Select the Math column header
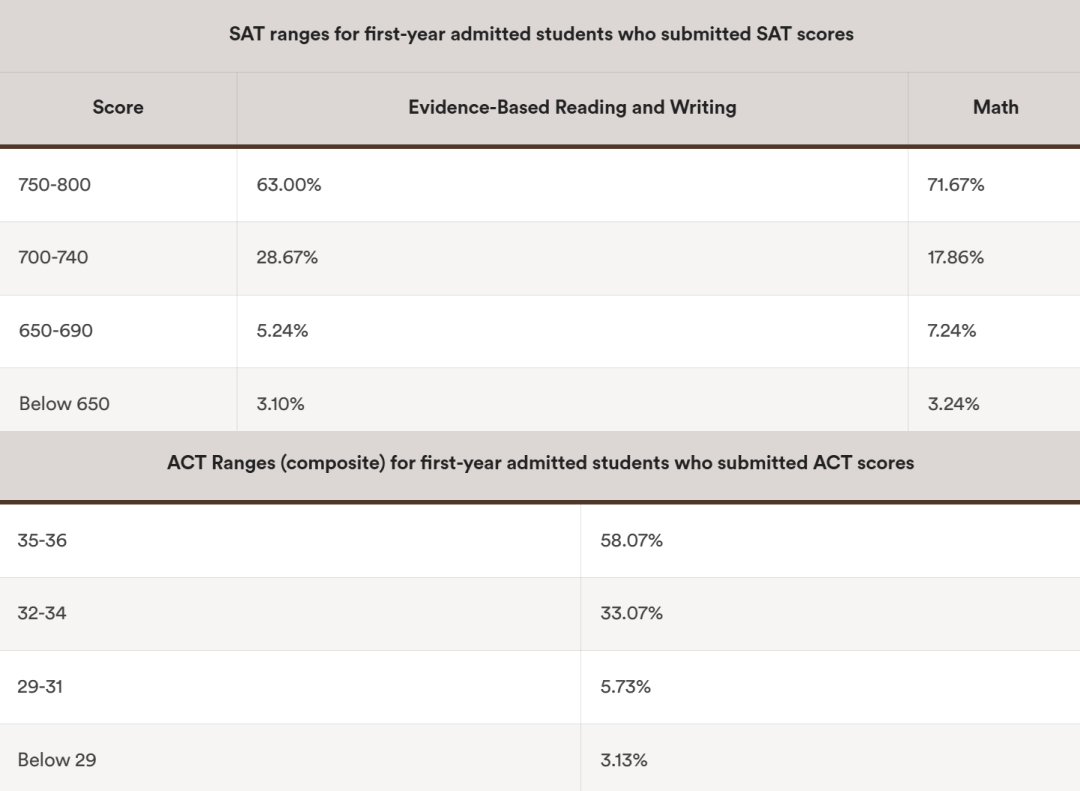The height and width of the screenshot is (791, 1080). coord(995,108)
